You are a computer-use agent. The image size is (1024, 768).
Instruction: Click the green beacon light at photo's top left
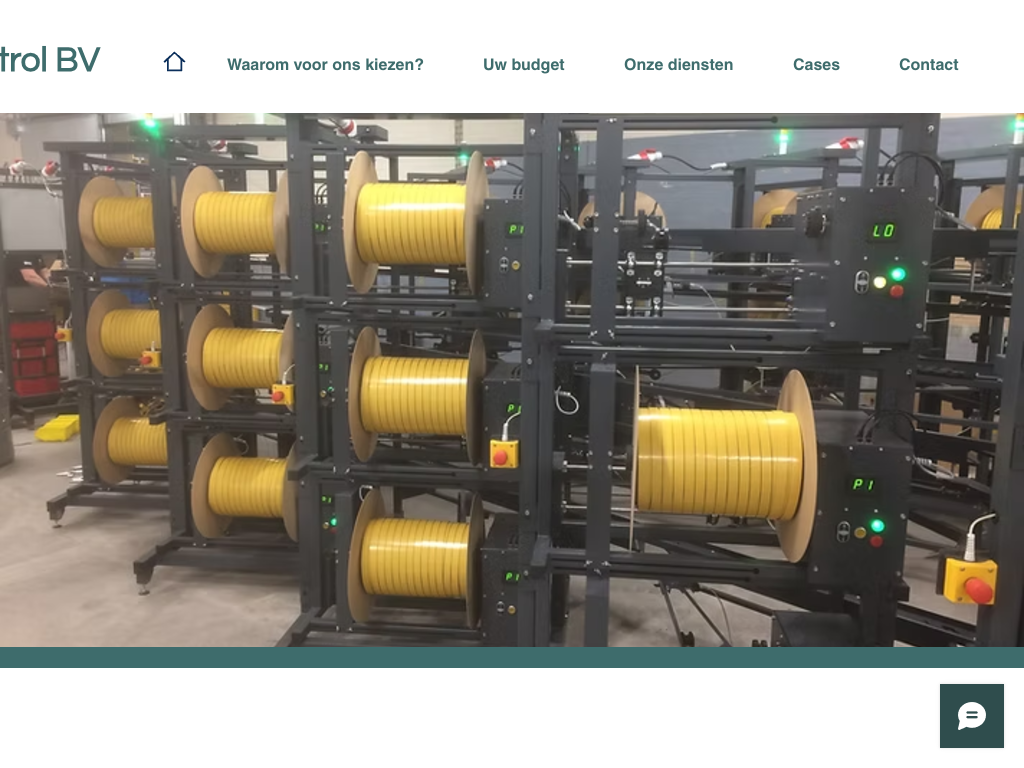coord(149,124)
